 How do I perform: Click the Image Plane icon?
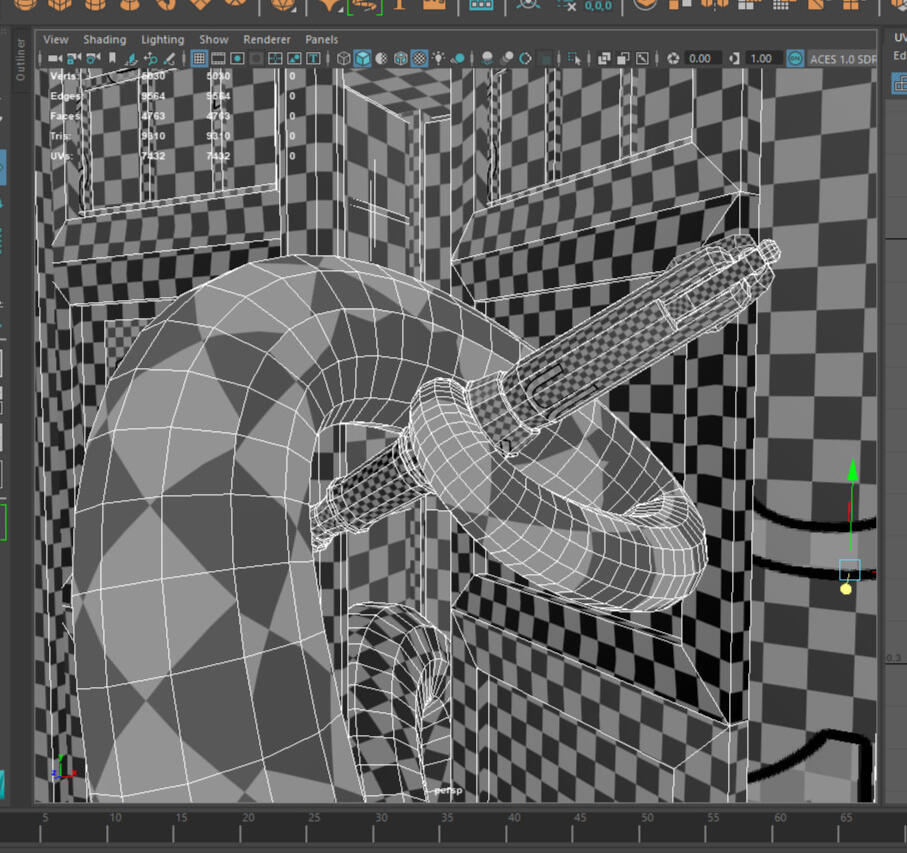pos(129,59)
